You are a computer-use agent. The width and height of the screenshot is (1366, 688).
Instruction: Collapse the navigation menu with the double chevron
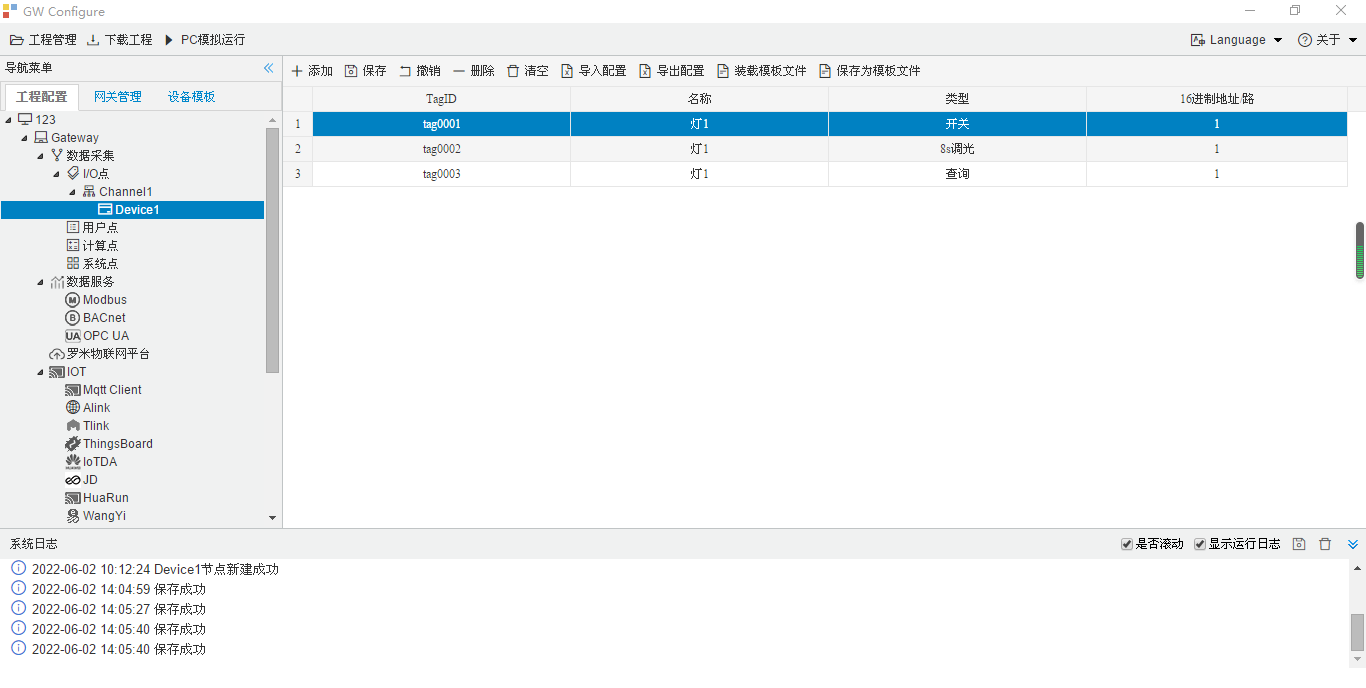click(268, 68)
